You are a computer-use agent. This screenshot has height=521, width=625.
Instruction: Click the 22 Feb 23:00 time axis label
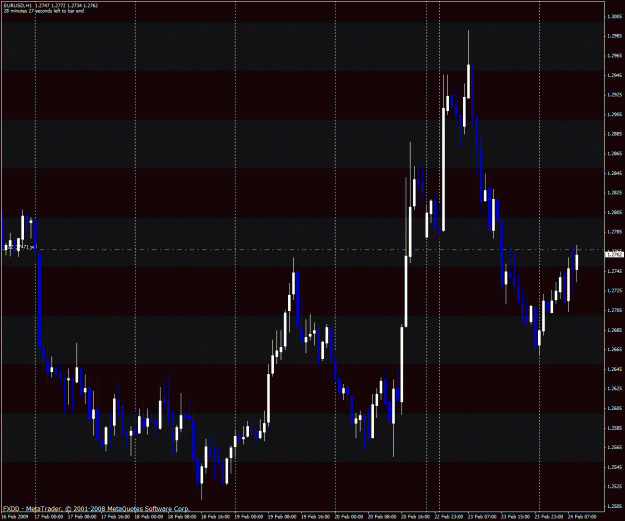[449, 517]
